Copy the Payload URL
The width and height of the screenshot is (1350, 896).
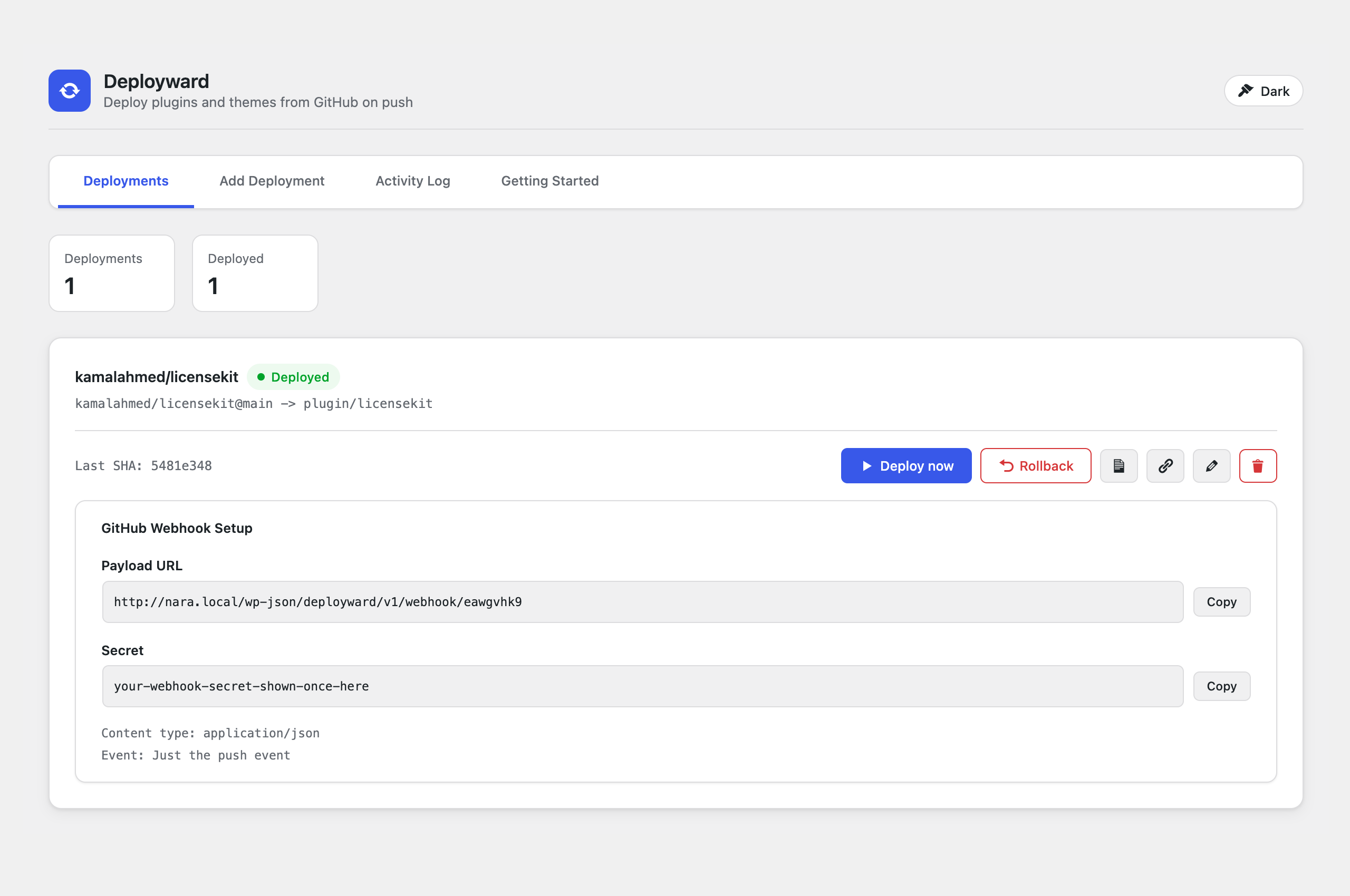click(1221, 602)
